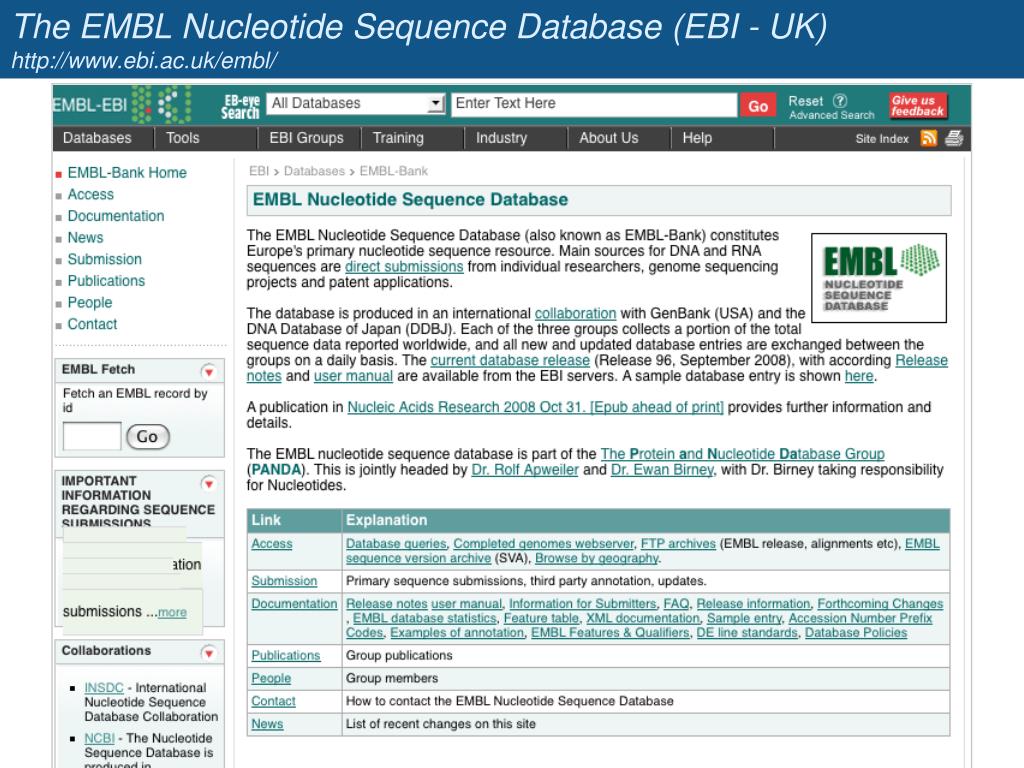The image size is (1024, 768).
Task: Open the All Databases dropdown
Action: click(x=356, y=103)
